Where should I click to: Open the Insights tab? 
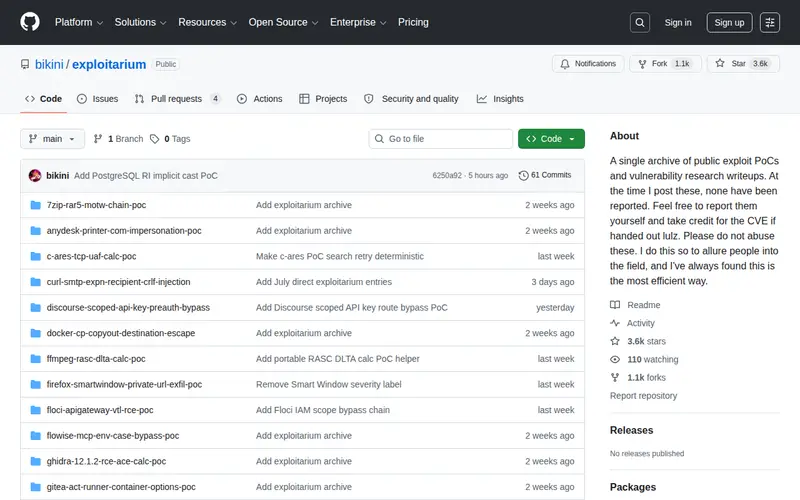(500, 99)
